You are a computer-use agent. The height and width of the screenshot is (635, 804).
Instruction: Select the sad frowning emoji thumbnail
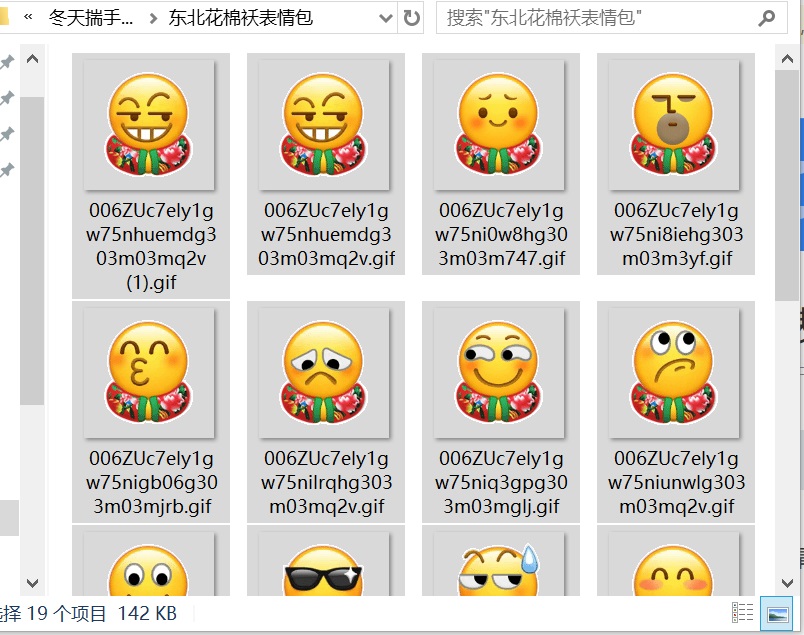tap(324, 373)
